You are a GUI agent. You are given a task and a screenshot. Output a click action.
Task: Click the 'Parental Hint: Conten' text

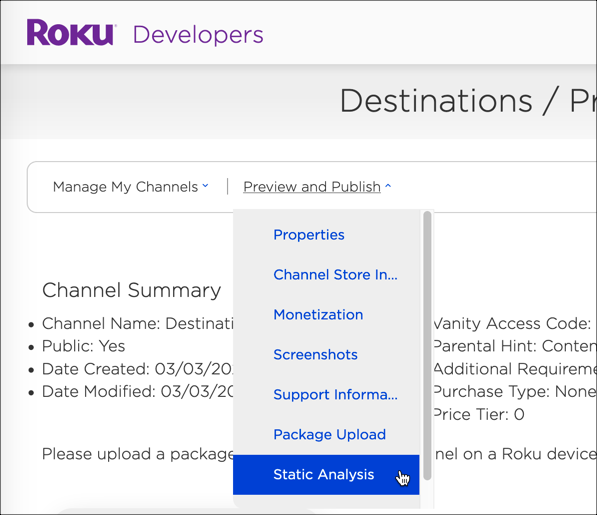515,346
